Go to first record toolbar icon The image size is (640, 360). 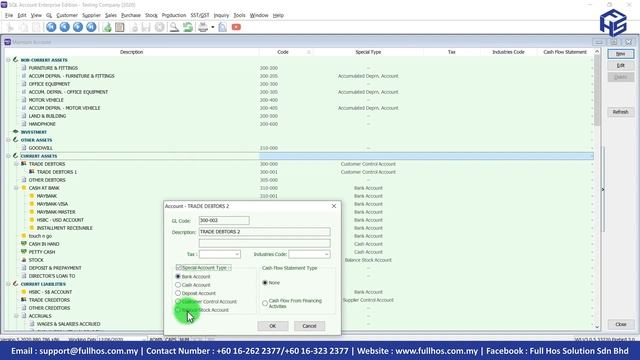pos(51,27)
